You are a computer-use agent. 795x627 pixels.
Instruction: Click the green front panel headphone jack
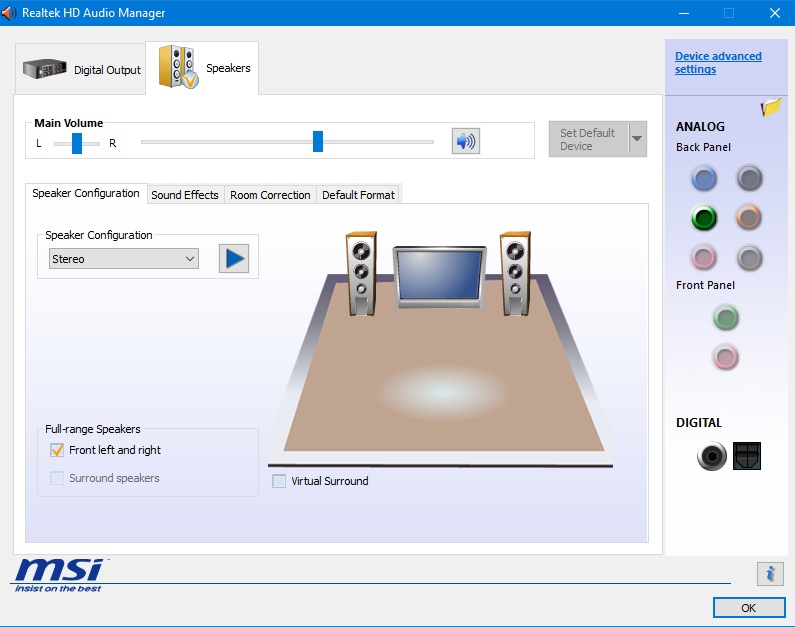point(726,318)
